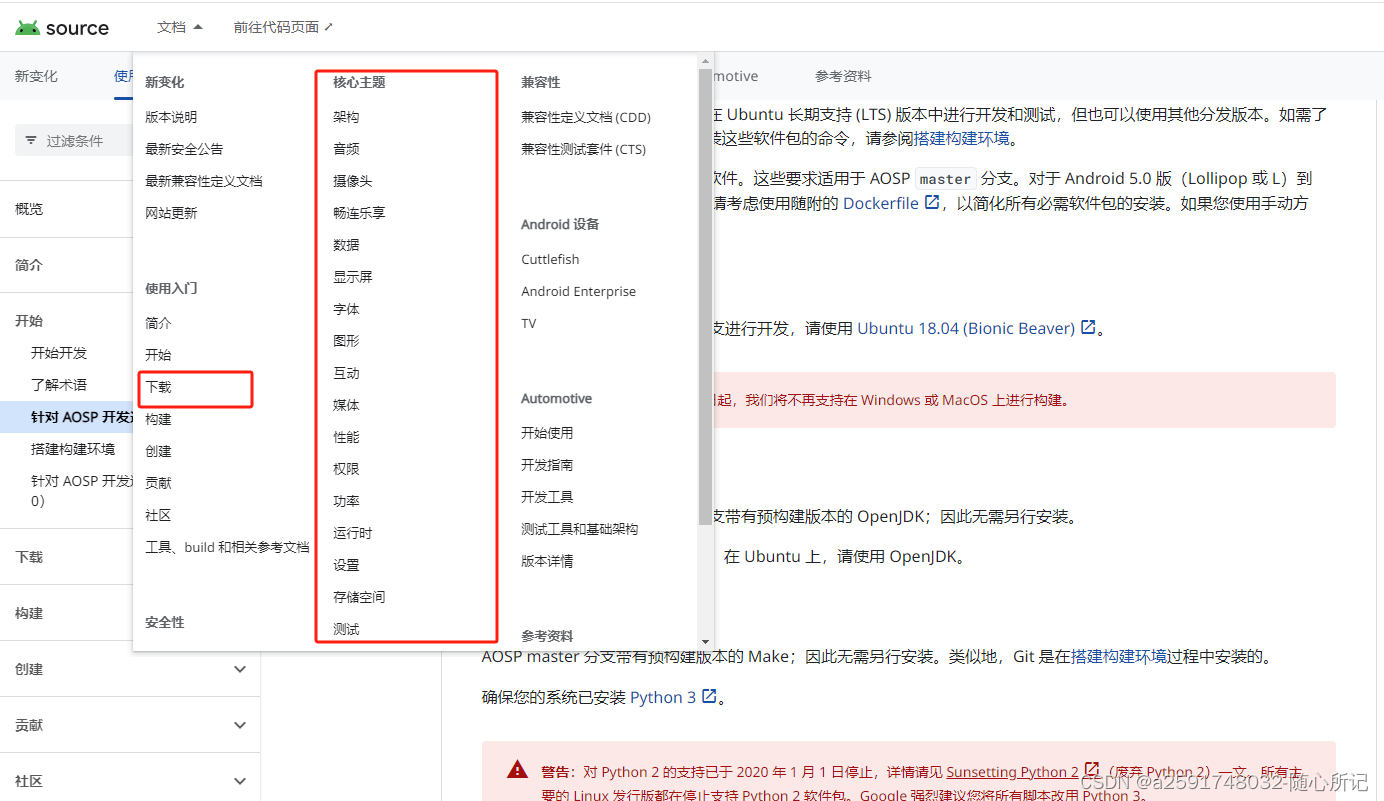This screenshot has height=801, width=1384.
Task: Open Android Enterprise menu entry
Action: (578, 291)
